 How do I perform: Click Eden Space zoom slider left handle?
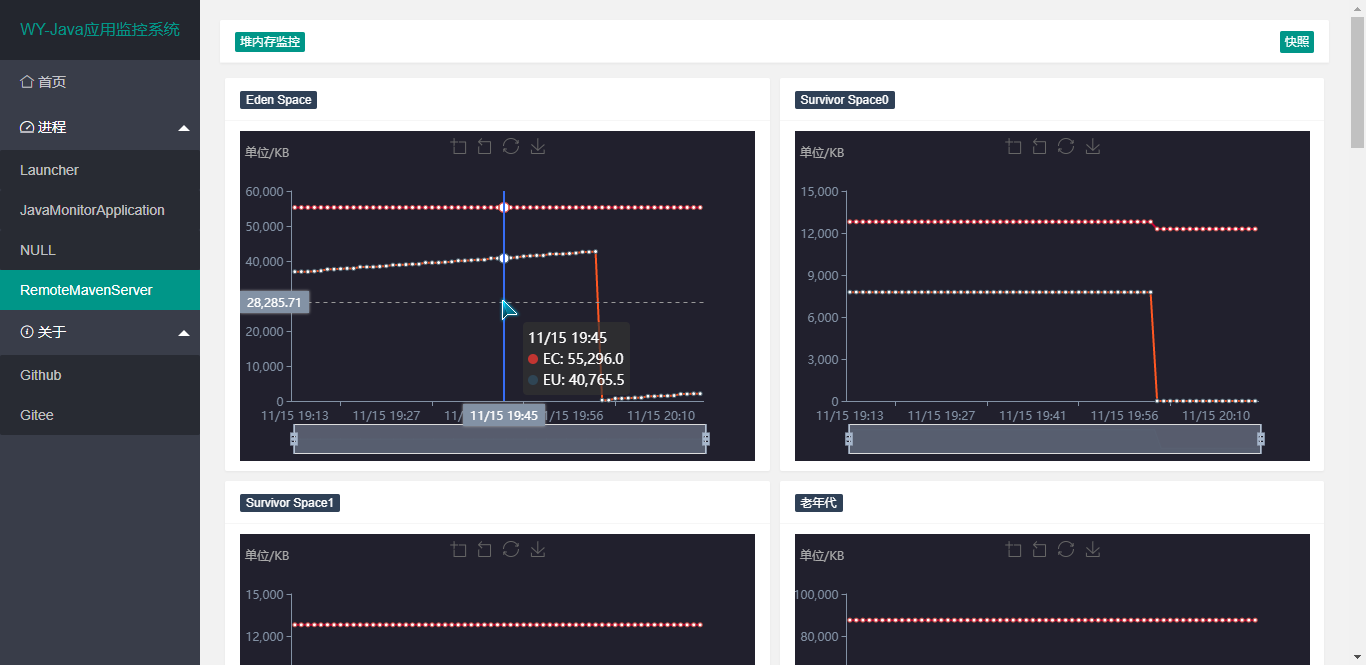294,439
